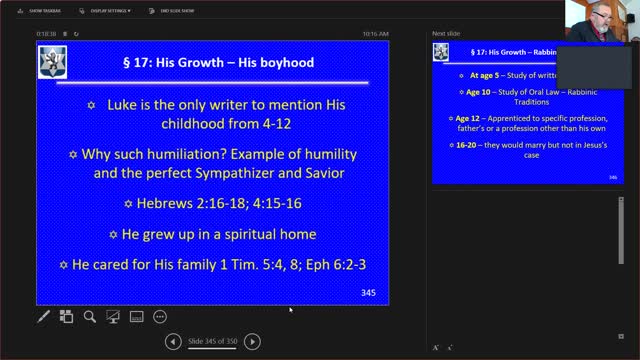Click the Show Taskbar icon
The width and height of the screenshot is (640, 360).
point(20,11)
